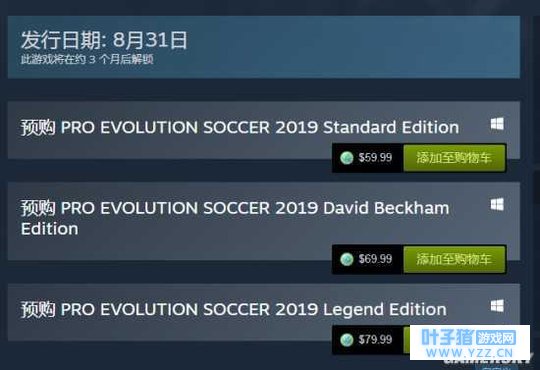The width and height of the screenshot is (540, 370).
Task: Add David Beckham Edition to cart
Action: click(454, 259)
